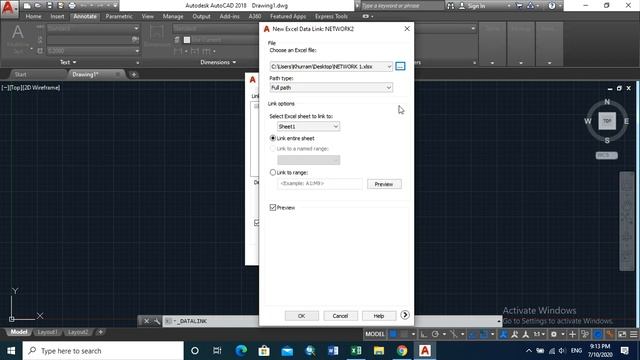Viewport: 640px width, 360px height.
Task: Toggle grid display in the status bar
Action: [393, 334]
